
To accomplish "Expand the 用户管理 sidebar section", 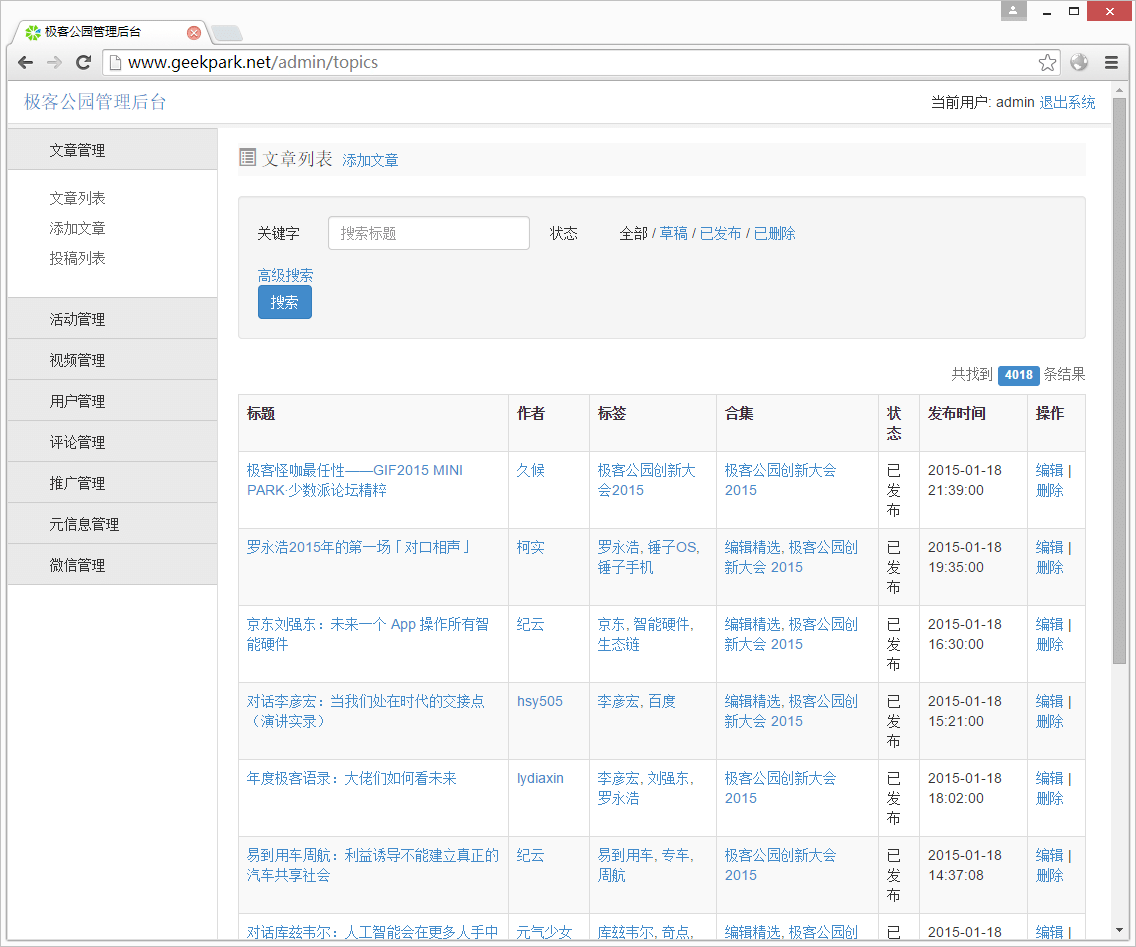I will pyautogui.click(x=112, y=401).
